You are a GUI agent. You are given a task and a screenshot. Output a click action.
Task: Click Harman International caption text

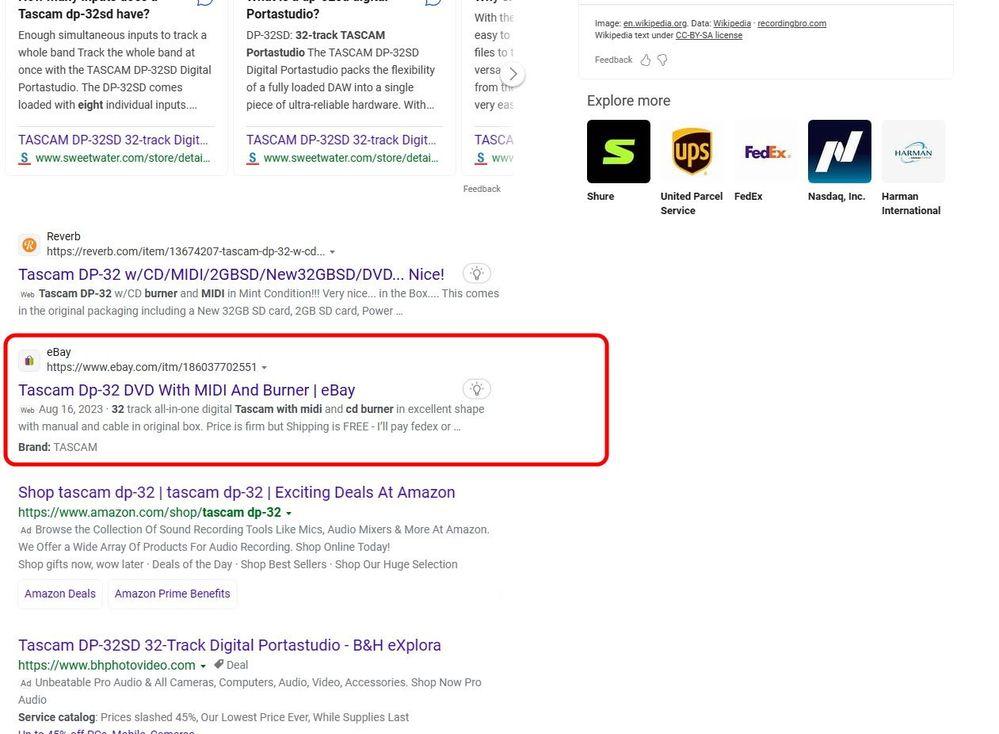tap(910, 203)
